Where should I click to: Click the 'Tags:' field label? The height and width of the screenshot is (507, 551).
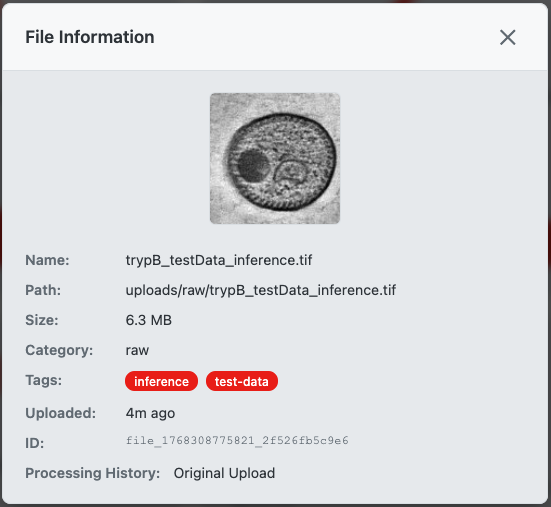(44, 380)
